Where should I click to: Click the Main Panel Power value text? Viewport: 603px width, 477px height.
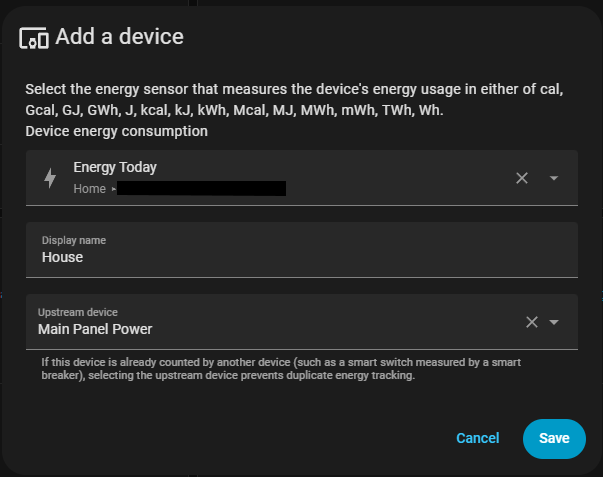coord(95,329)
